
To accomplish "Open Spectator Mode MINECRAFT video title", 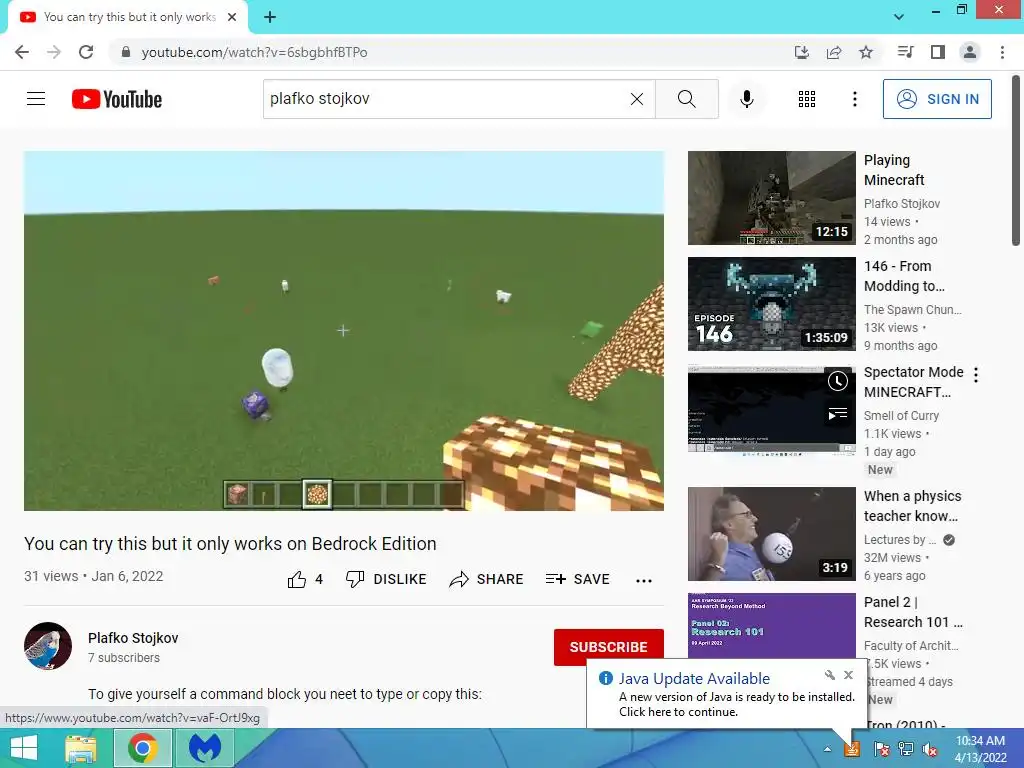I will tap(914, 381).
